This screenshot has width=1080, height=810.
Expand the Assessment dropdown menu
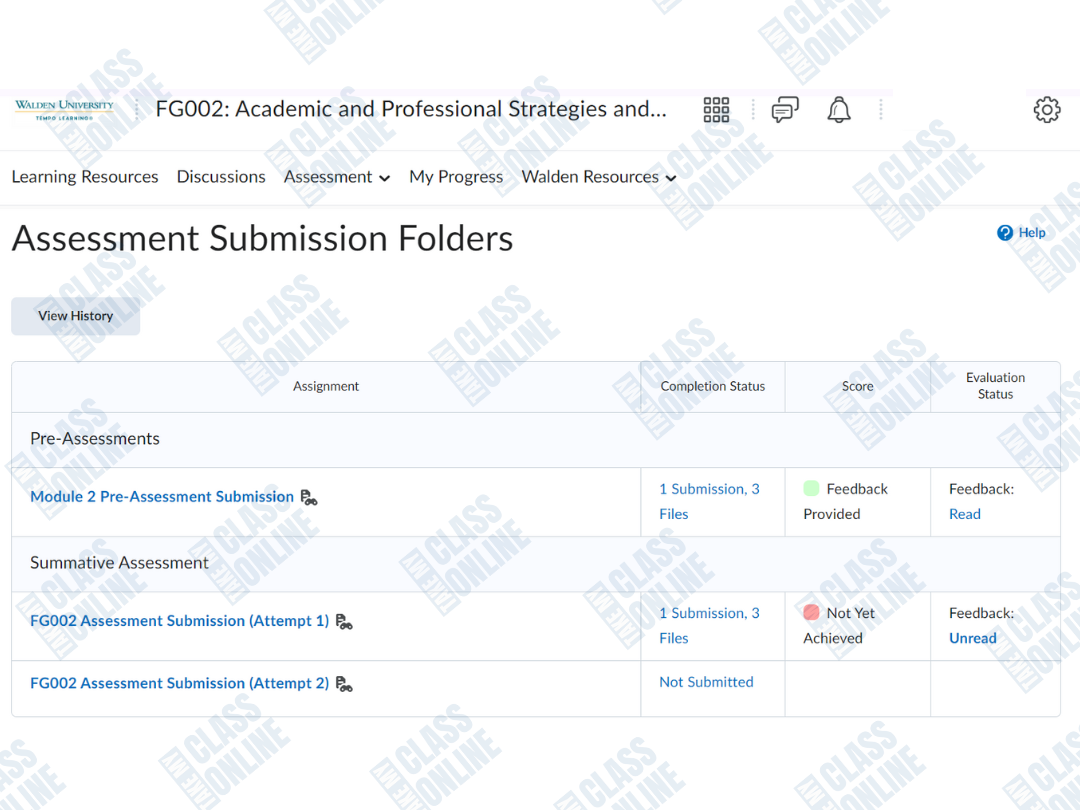[x=337, y=177]
